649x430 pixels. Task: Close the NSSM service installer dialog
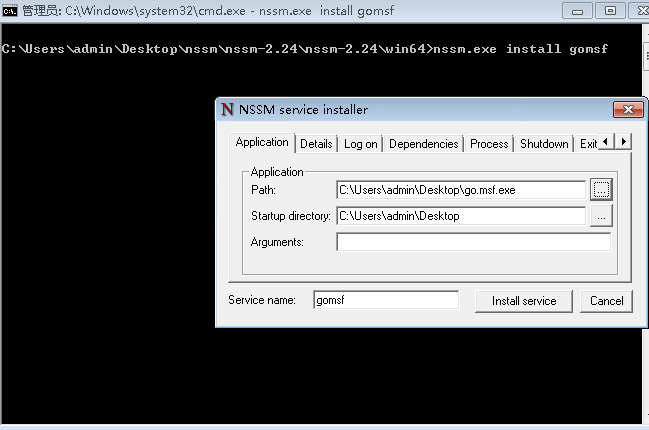pos(628,109)
